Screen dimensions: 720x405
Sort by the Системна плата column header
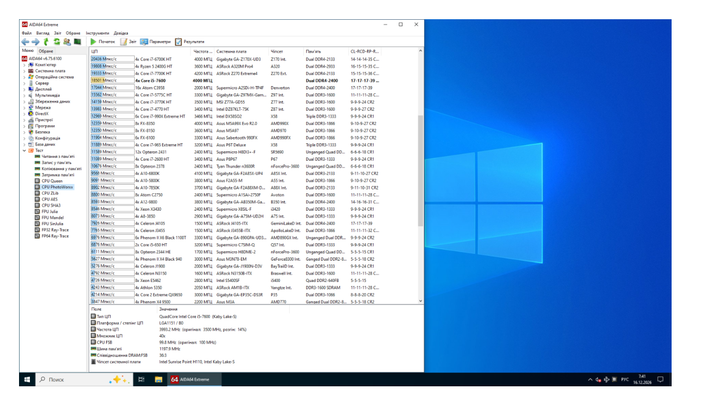242,51
